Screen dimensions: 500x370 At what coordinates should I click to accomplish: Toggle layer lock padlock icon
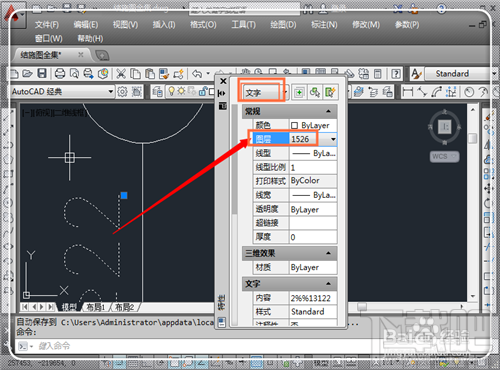(x=203, y=91)
